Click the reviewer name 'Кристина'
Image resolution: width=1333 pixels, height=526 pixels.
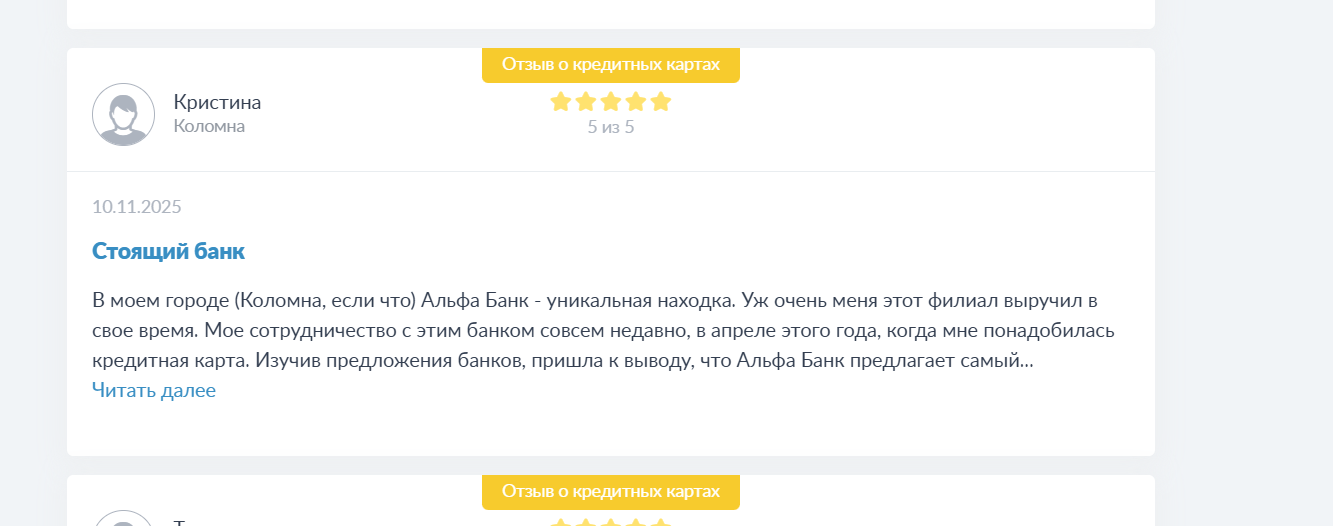[x=217, y=102]
